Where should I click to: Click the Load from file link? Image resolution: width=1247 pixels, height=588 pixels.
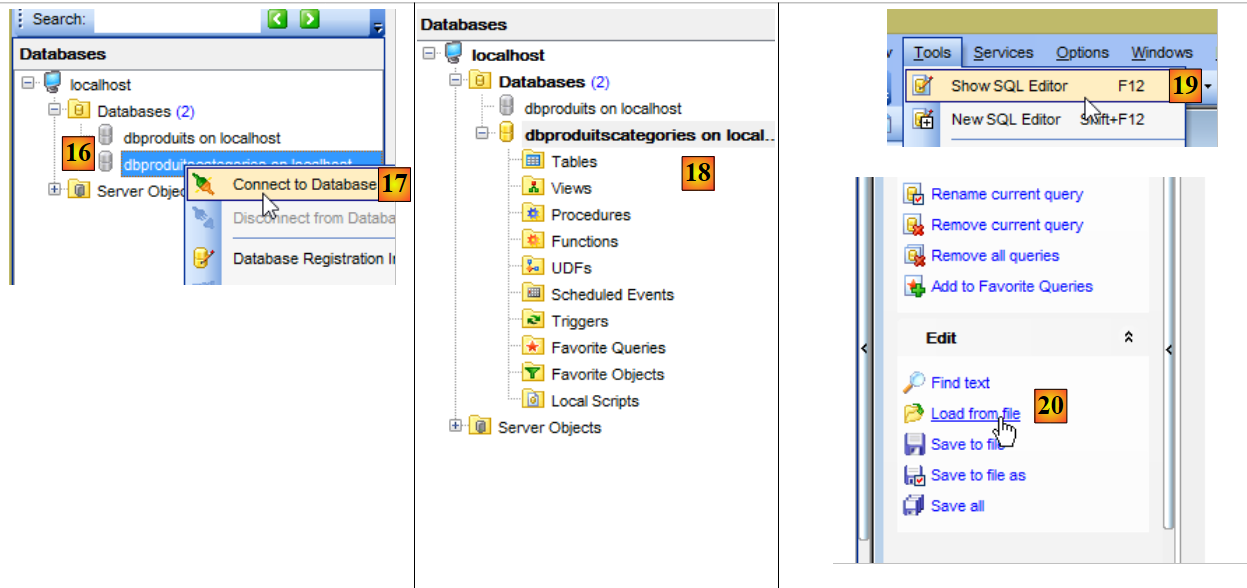[x=974, y=413]
